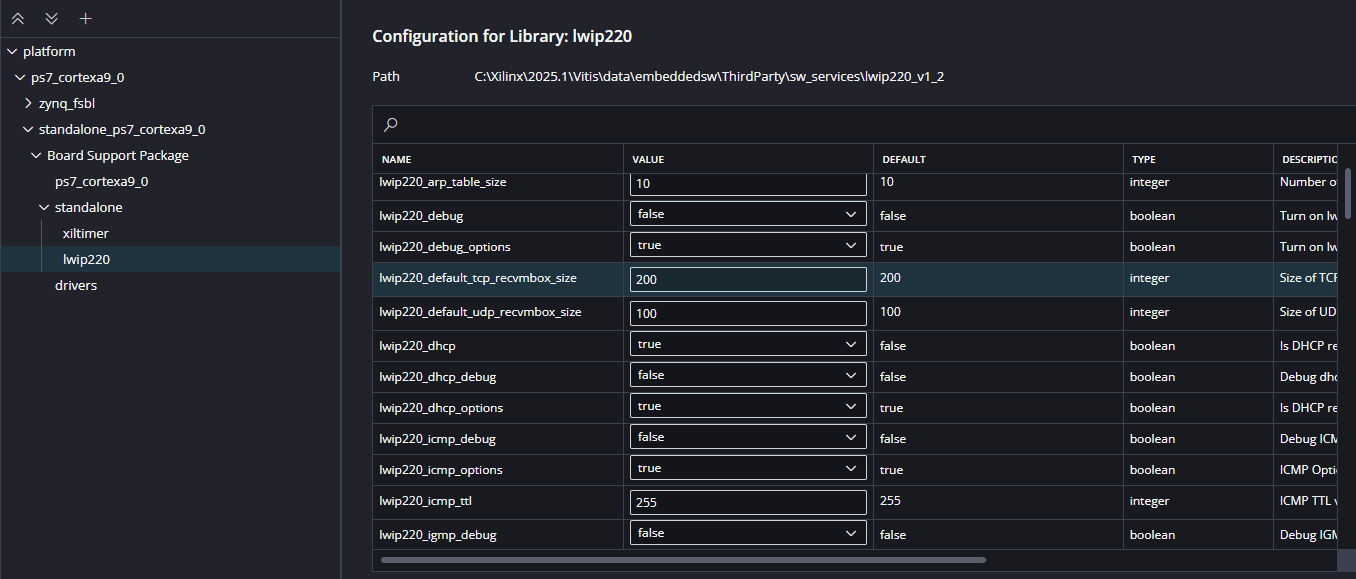Click the lwip220_default_udp_recvmbox_size input field
The image size is (1356, 579).
748,313
